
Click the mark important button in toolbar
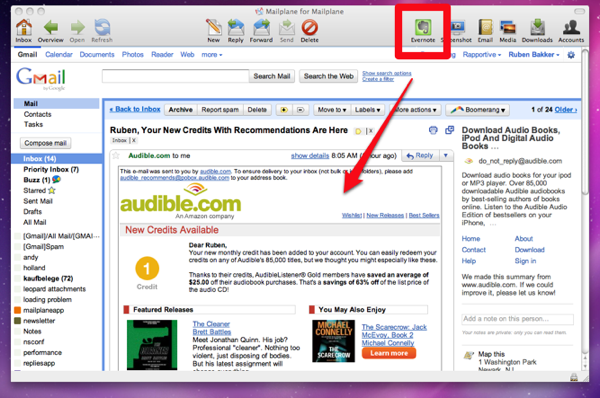coord(284,110)
